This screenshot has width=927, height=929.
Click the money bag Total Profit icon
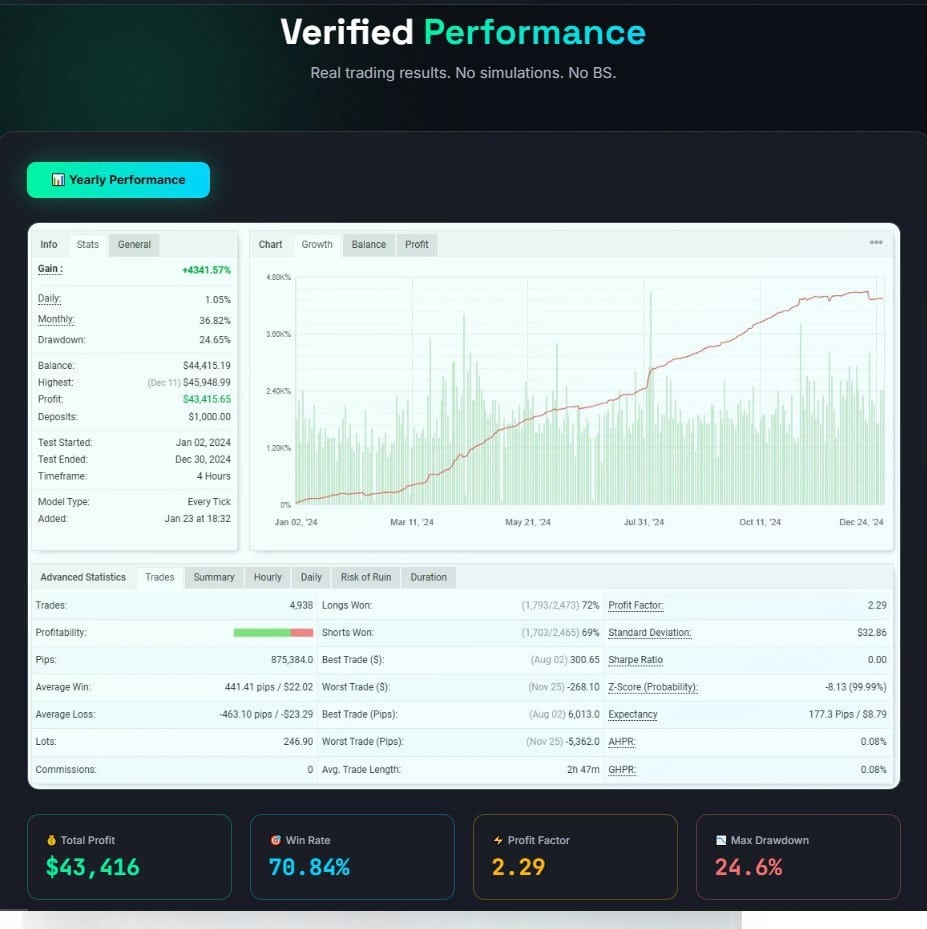coord(51,840)
